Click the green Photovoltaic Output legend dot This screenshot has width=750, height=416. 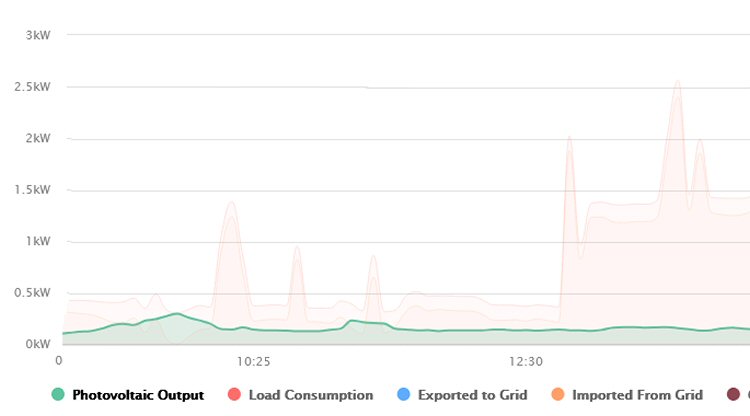pos(58,395)
